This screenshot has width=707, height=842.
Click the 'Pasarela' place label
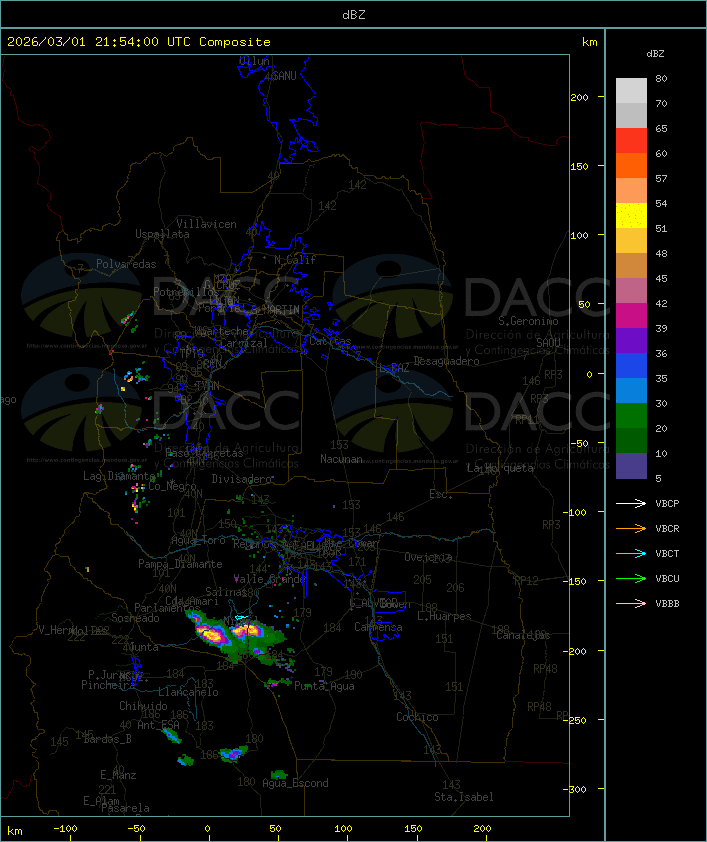125,808
